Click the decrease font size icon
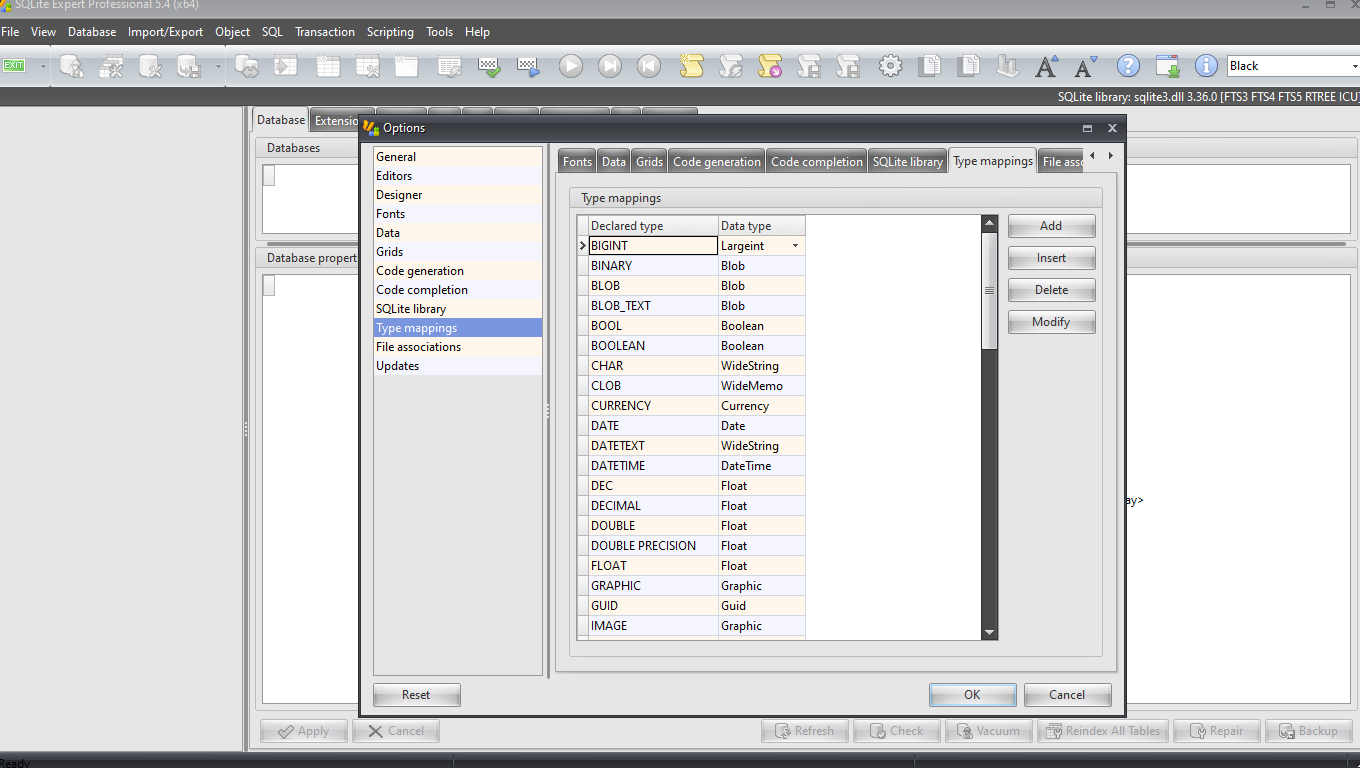 (1086, 66)
